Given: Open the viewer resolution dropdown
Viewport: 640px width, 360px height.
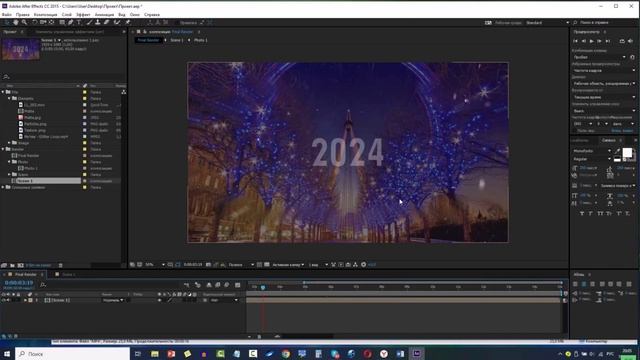Looking at the screenshot, I should point(241,264).
